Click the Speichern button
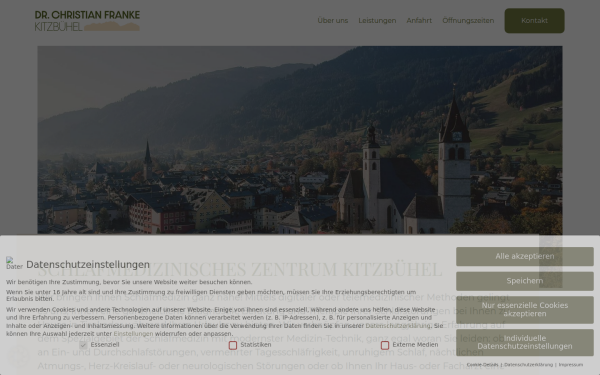 click(525, 281)
